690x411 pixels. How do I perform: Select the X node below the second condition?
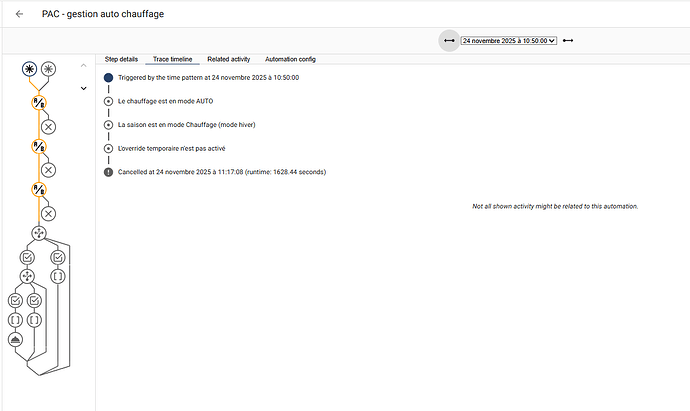[48, 170]
